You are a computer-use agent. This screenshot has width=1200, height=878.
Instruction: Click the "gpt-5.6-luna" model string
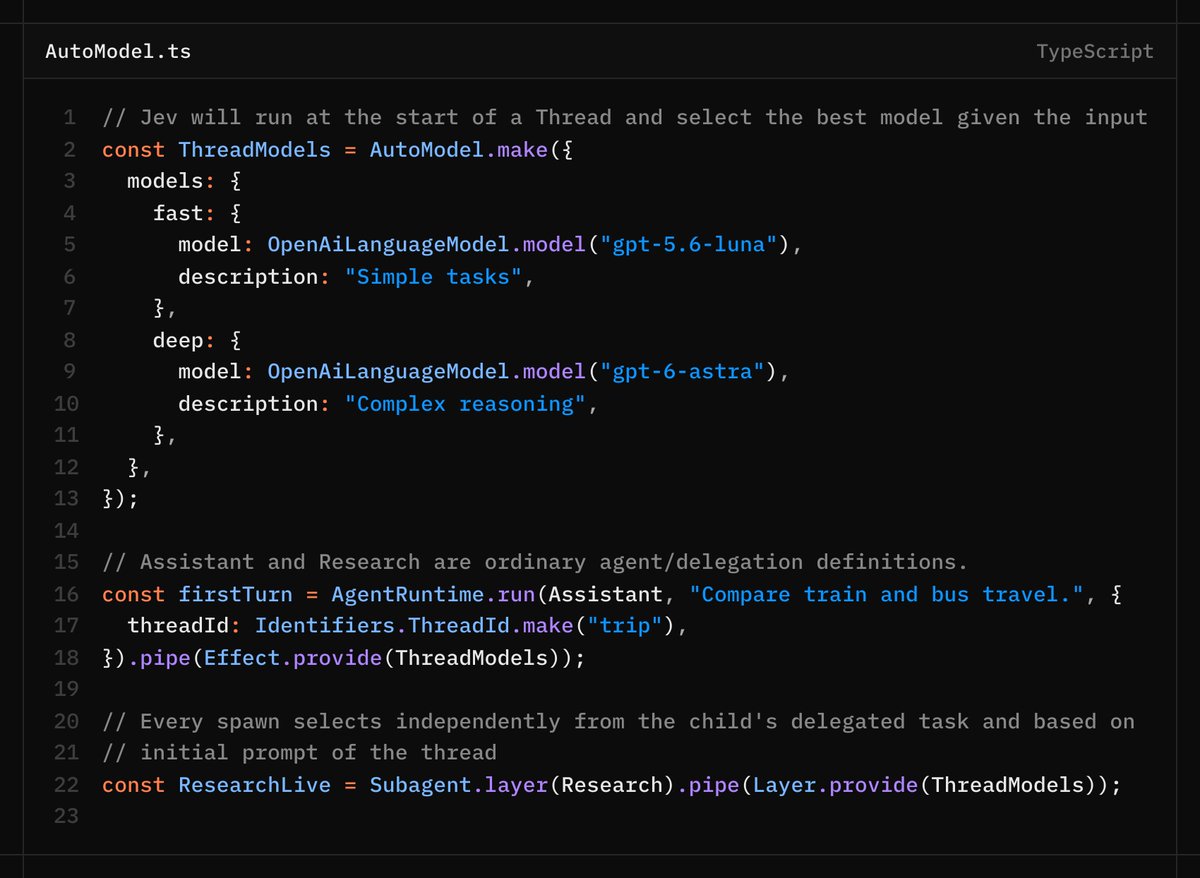click(689, 245)
